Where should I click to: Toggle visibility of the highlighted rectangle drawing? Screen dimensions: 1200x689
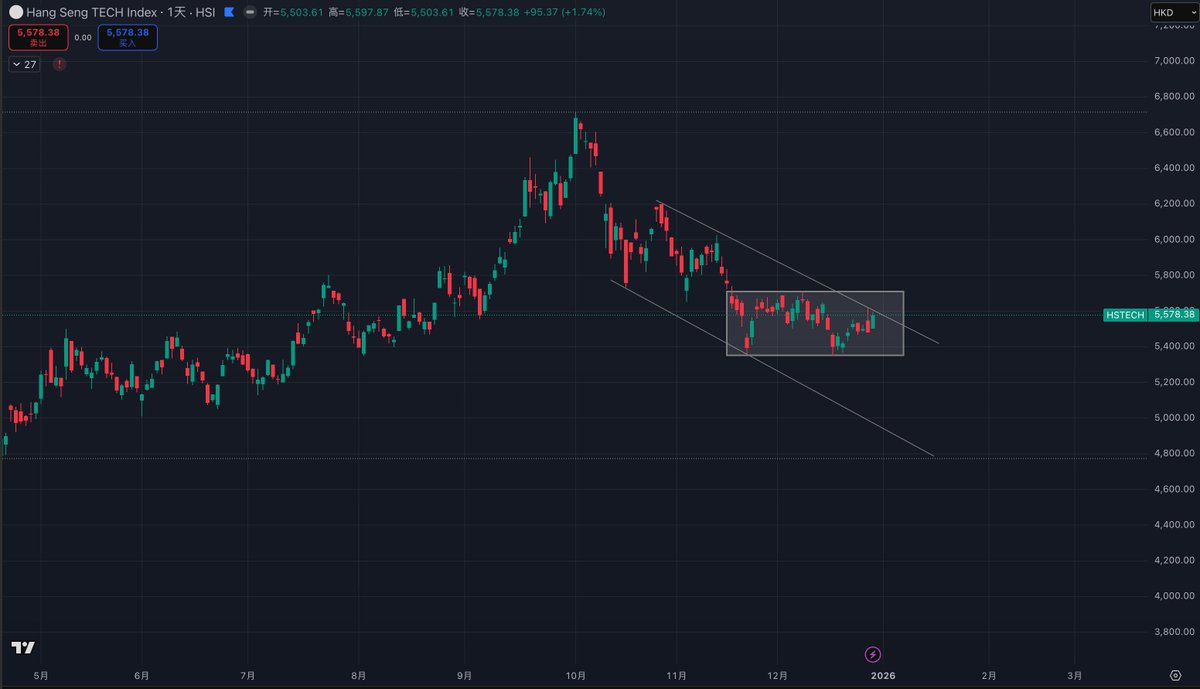[x=815, y=322]
